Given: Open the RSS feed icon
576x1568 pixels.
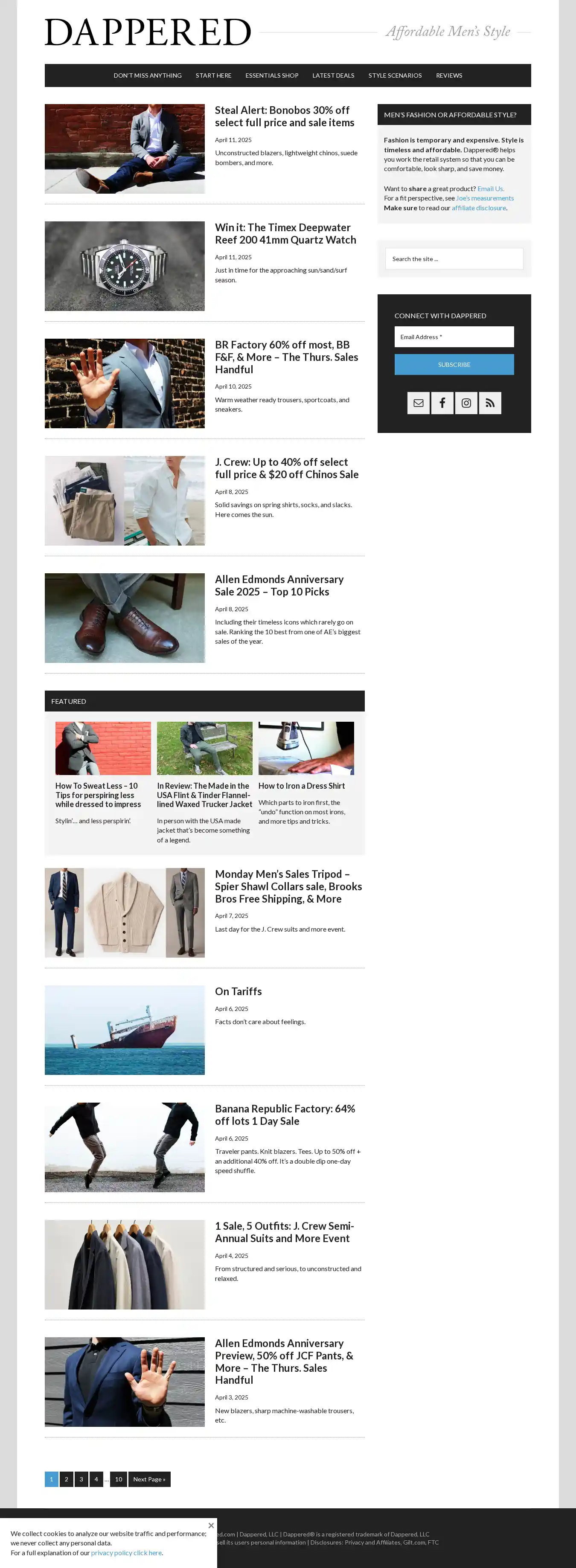Looking at the screenshot, I should (x=489, y=403).
